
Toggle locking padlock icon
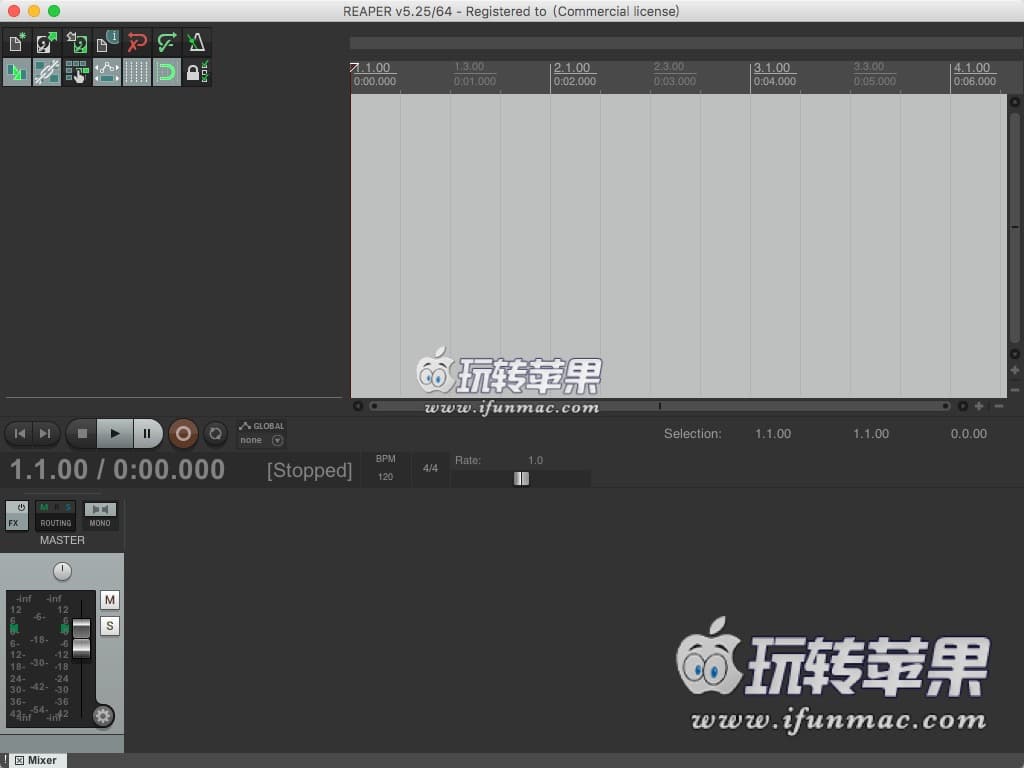pos(197,72)
